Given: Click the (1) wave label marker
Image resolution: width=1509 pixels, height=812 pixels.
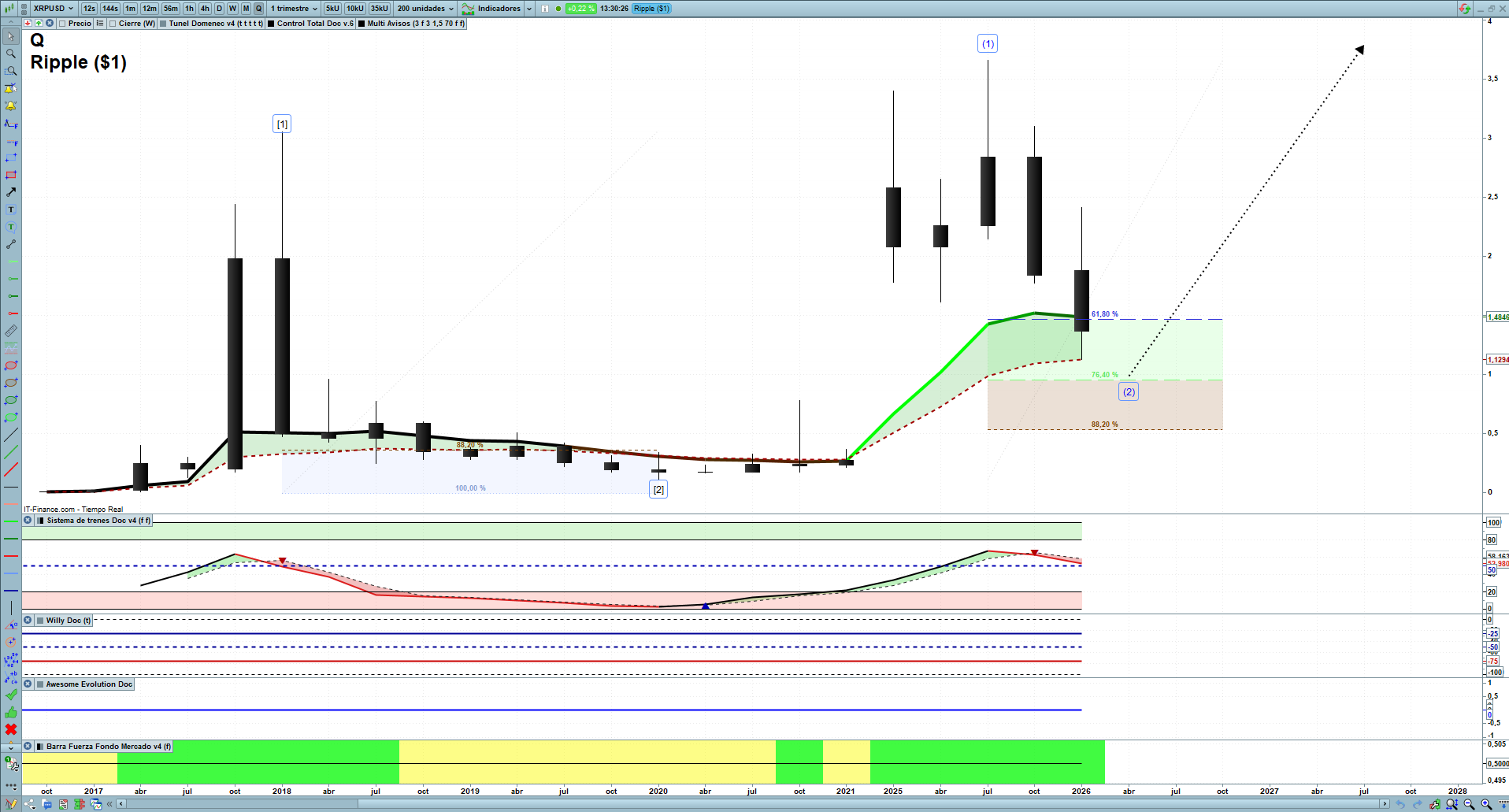Looking at the screenshot, I should tap(988, 44).
